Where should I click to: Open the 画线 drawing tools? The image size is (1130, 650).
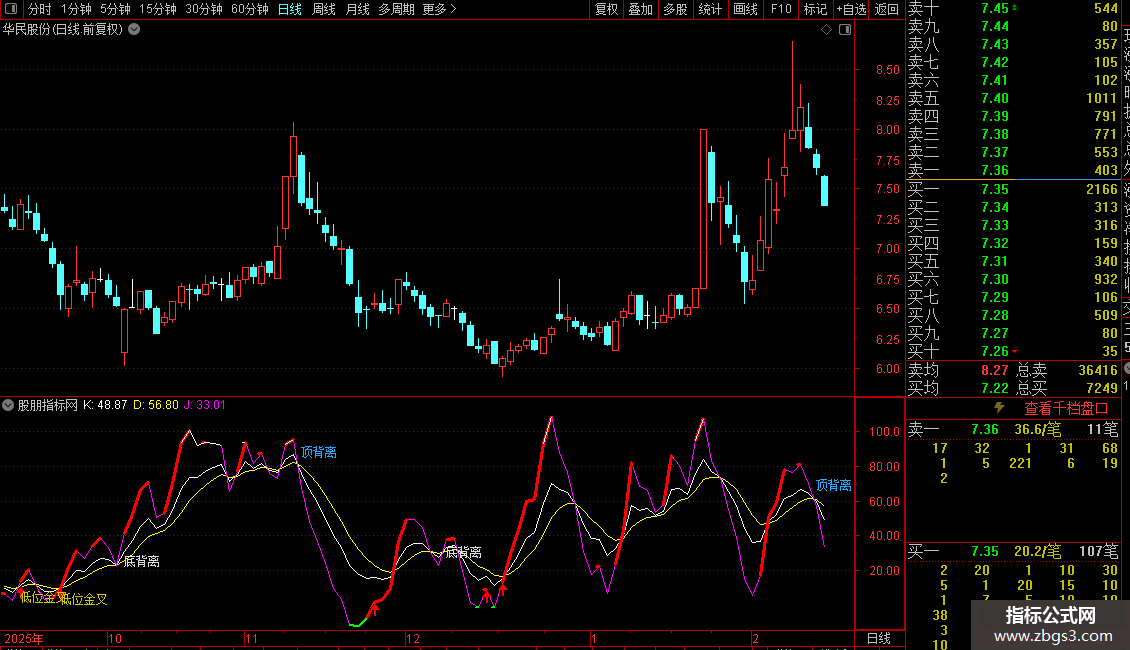pyautogui.click(x=745, y=9)
